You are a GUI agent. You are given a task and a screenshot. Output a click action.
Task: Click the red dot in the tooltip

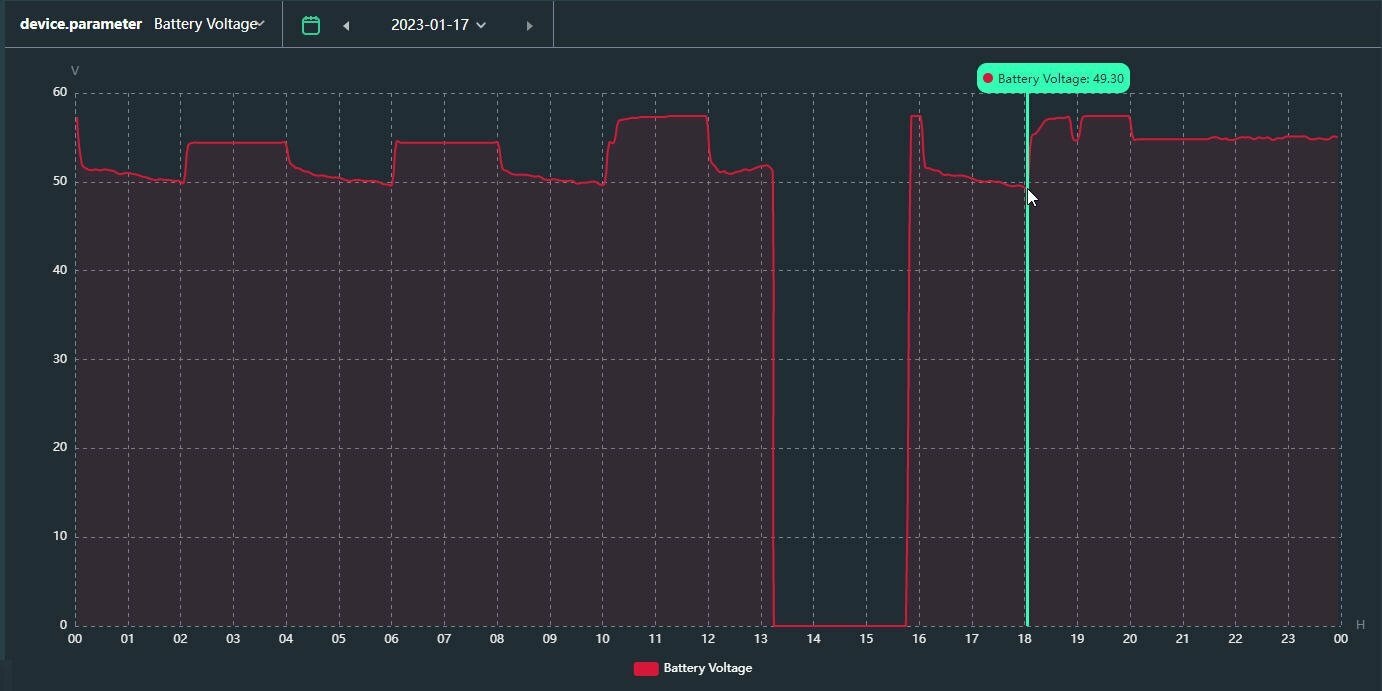[x=988, y=78]
